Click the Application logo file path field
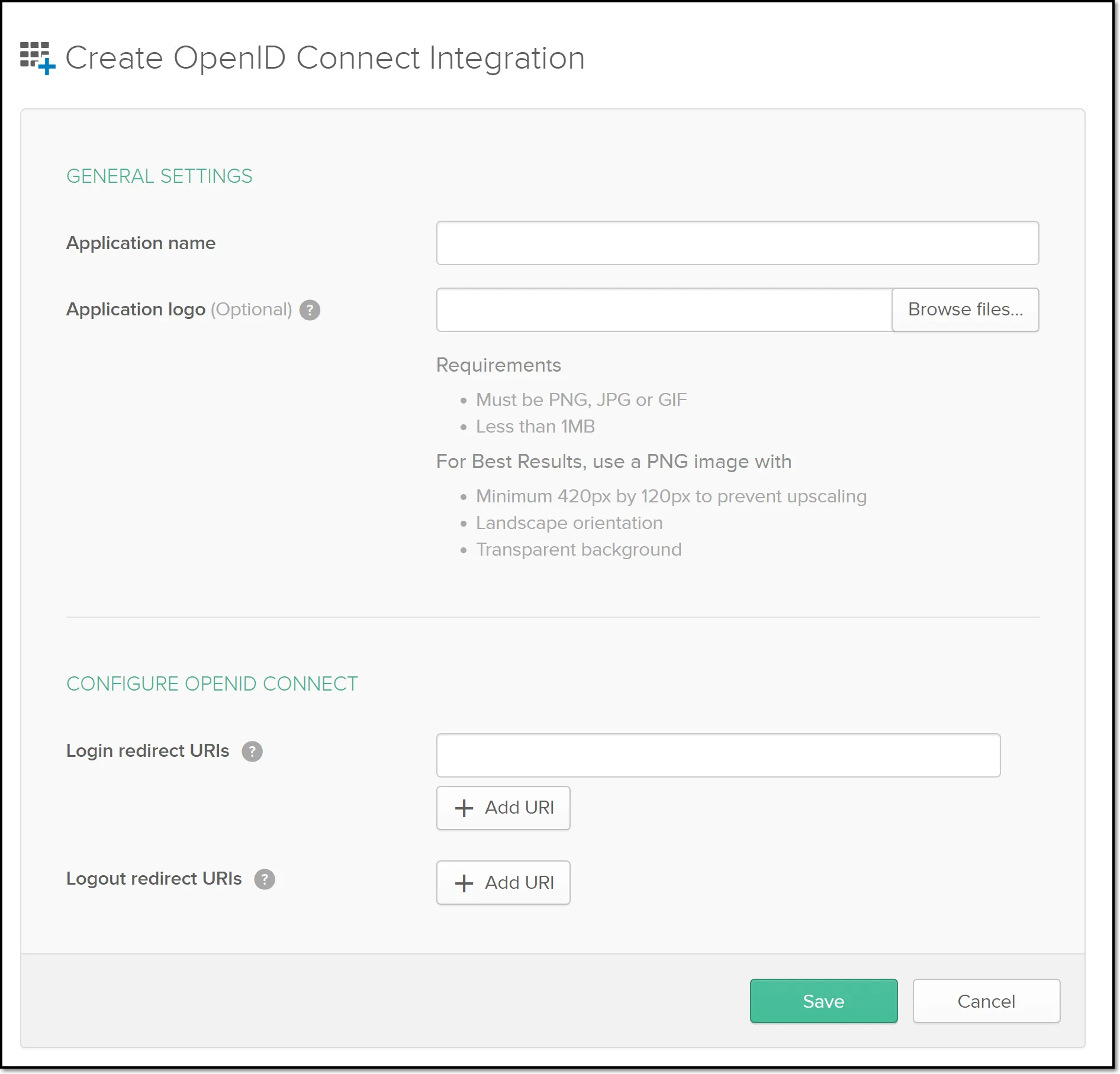The width and height of the screenshot is (1120, 1074). pyautogui.click(x=664, y=310)
